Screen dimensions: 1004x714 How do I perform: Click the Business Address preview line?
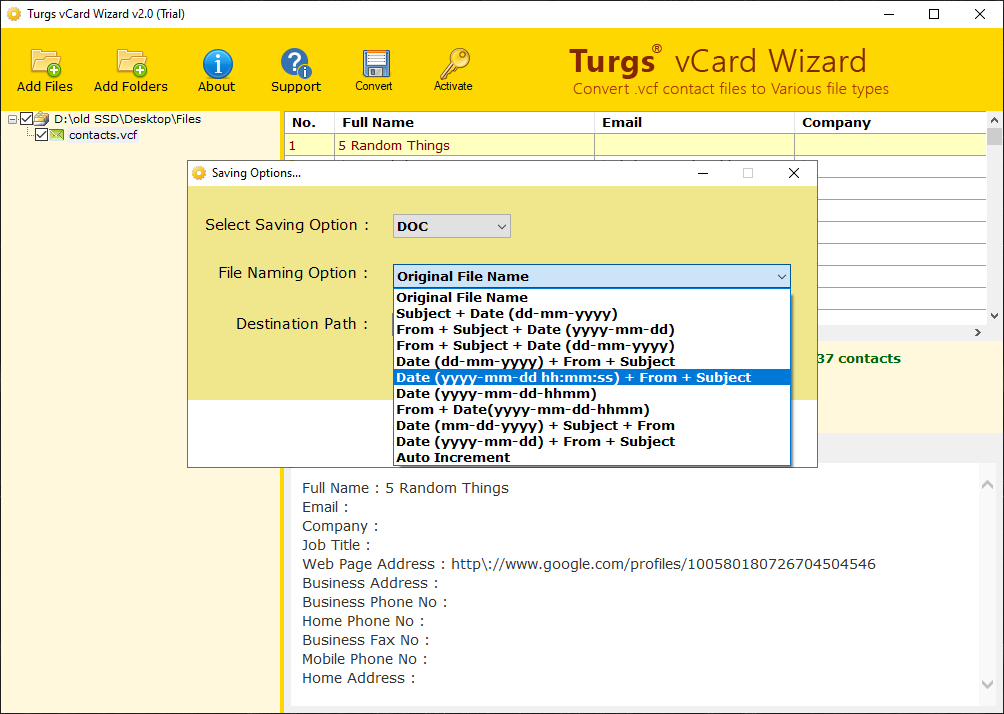coord(370,583)
